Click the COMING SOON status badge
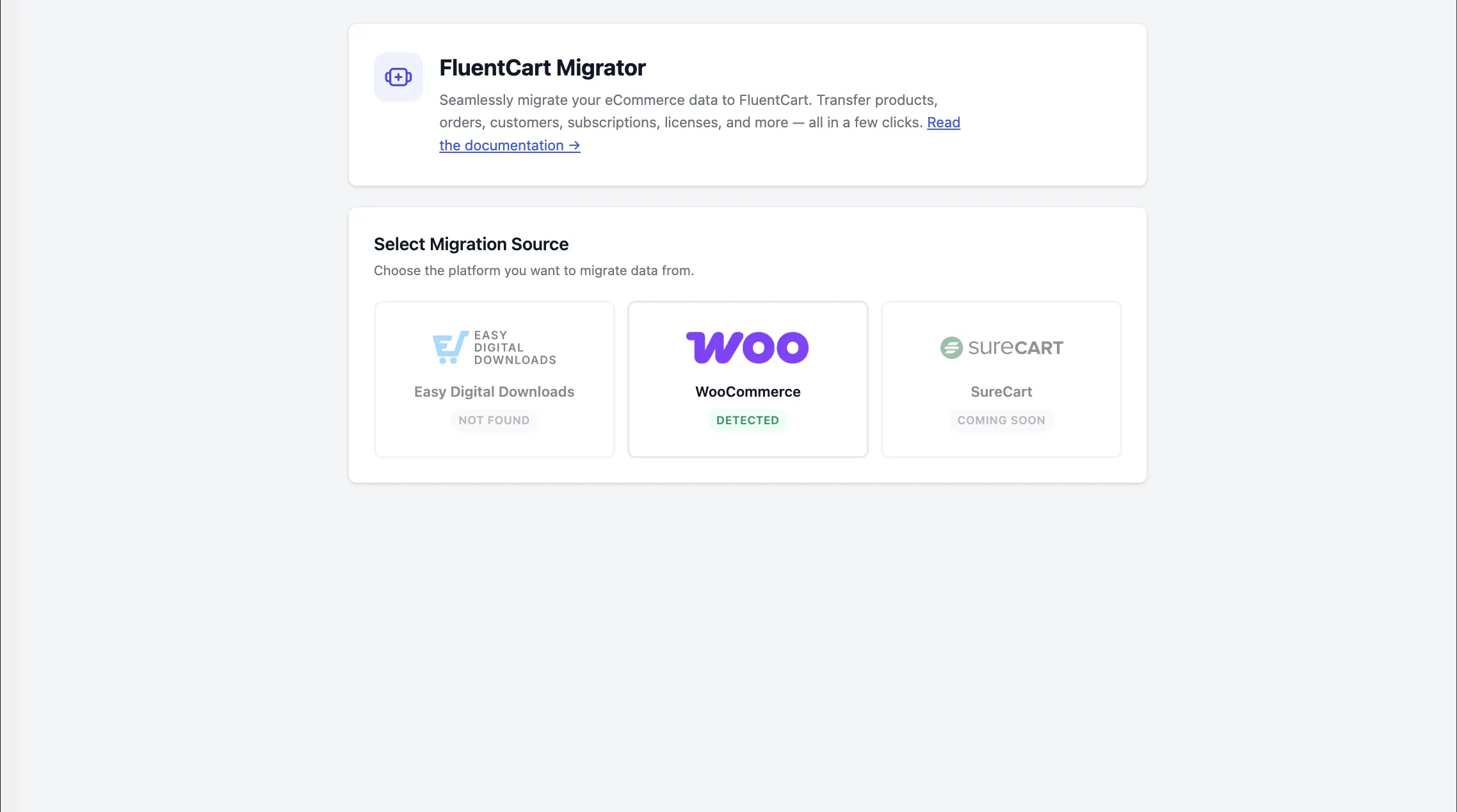The height and width of the screenshot is (812, 1457). pyautogui.click(x=1001, y=420)
